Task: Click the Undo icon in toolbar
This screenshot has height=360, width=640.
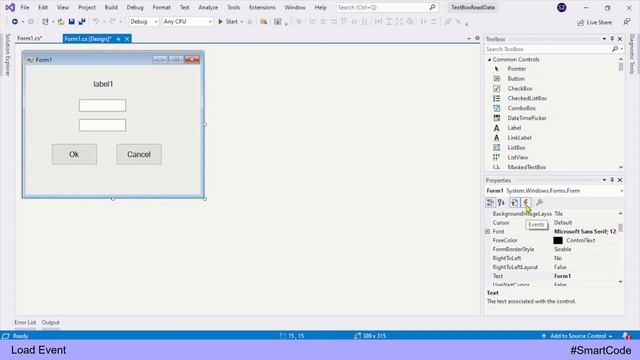Action: coord(96,22)
